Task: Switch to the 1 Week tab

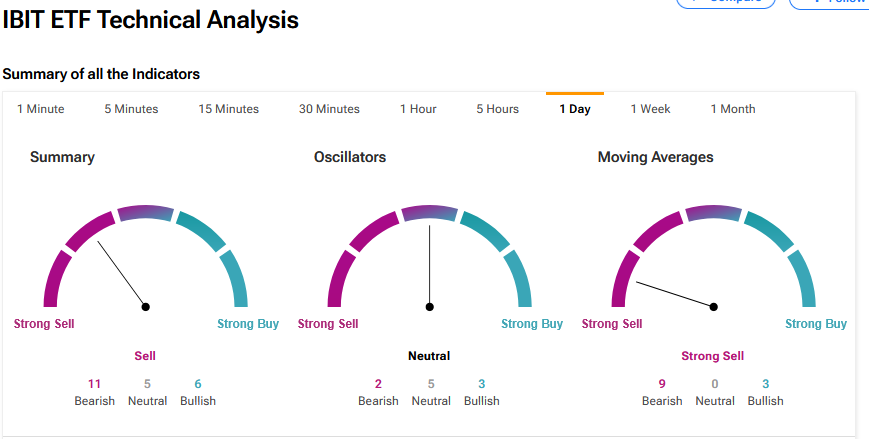Action: 650,109
